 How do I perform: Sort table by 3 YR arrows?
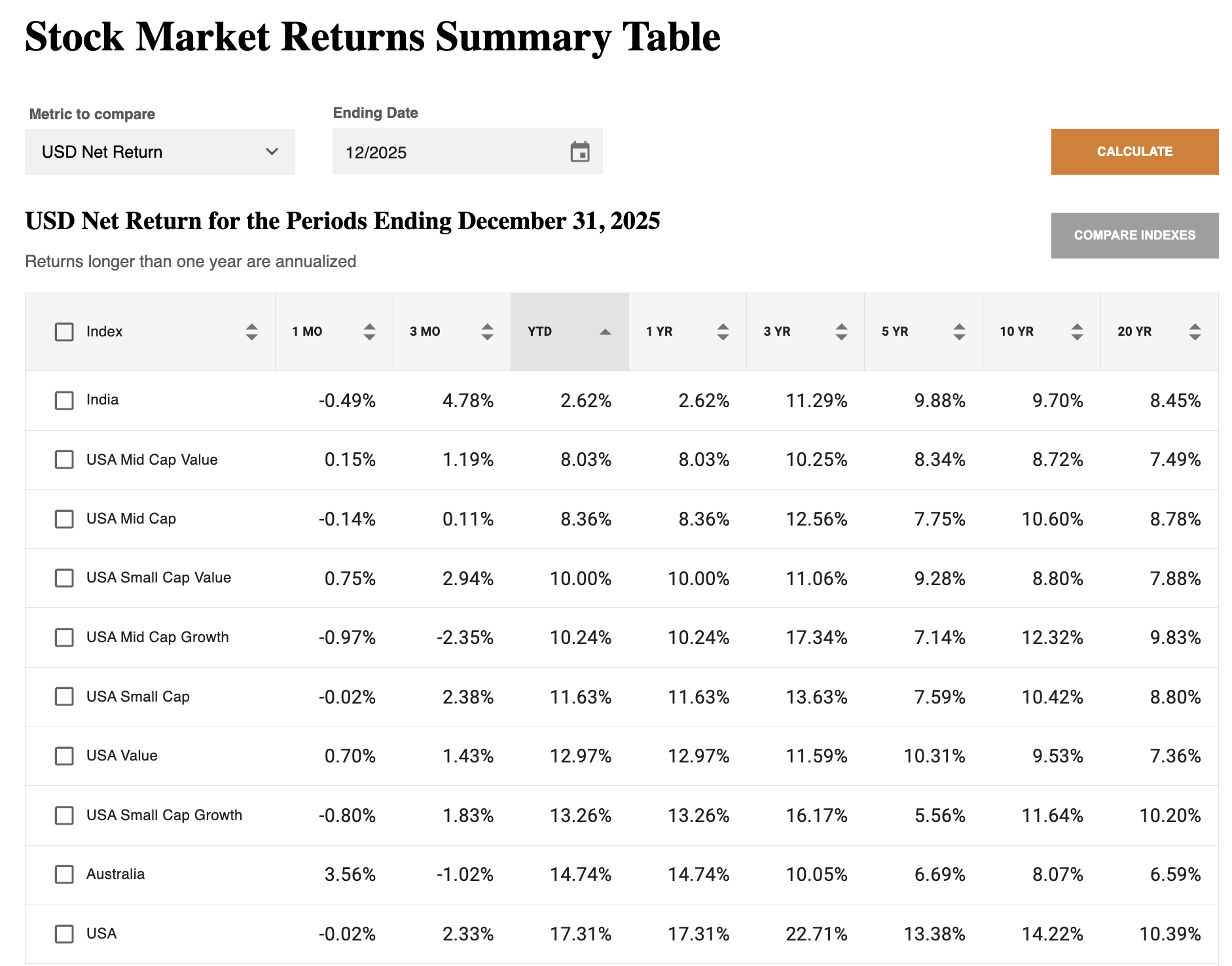pyautogui.click(x=841, y=332)
